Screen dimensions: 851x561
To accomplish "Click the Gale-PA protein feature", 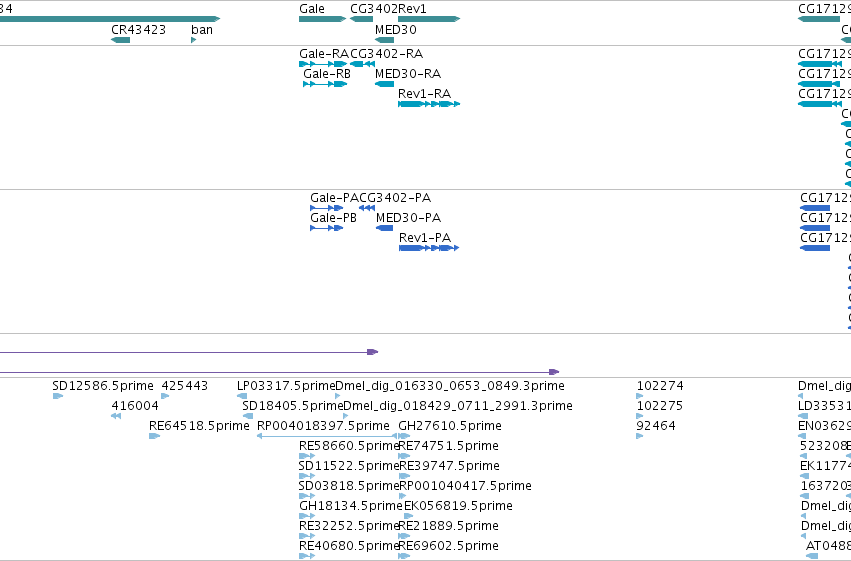I will click(327, 208).
